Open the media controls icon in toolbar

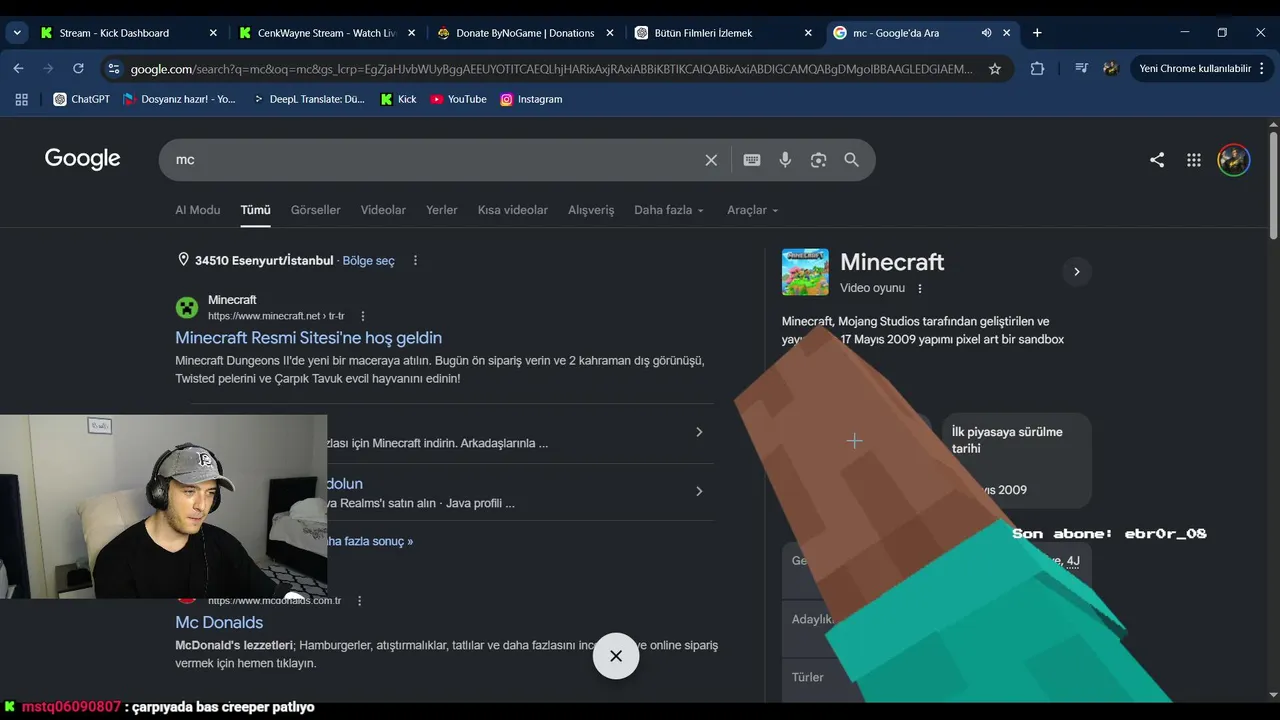point(1081,69)
